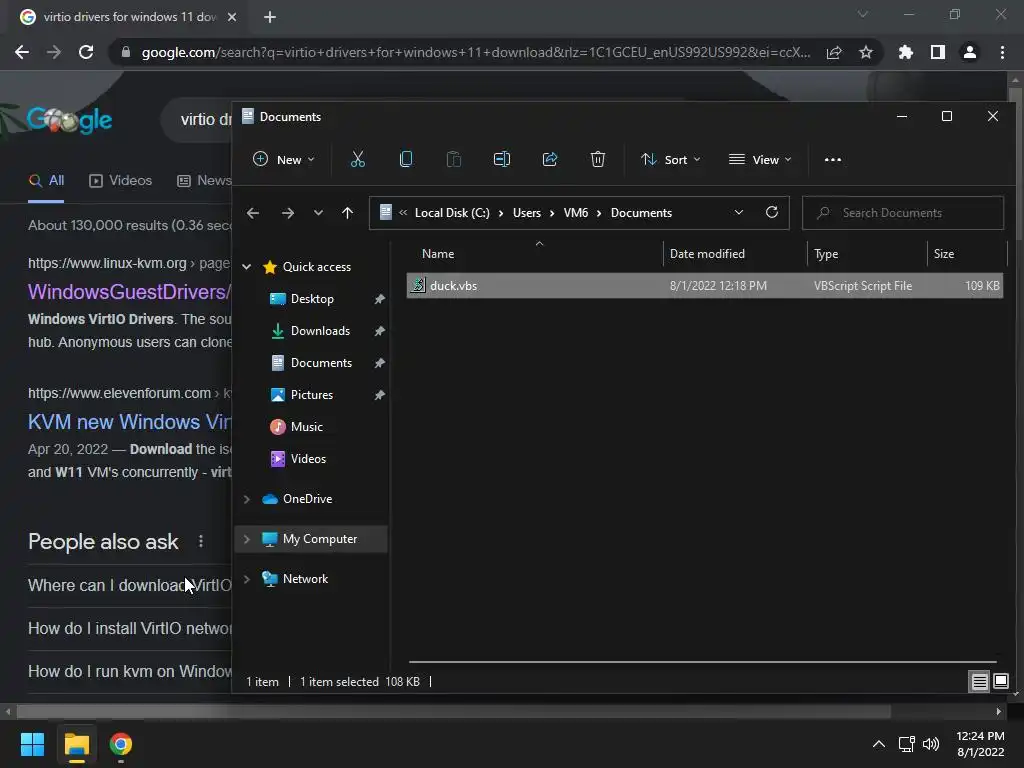Open the See more three-dots menu in Explorer

[x=833, y=159]
